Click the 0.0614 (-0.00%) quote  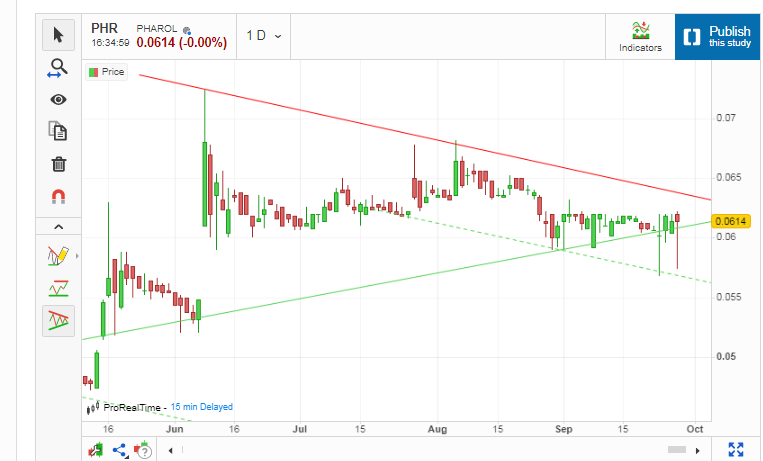coord(182,43)
